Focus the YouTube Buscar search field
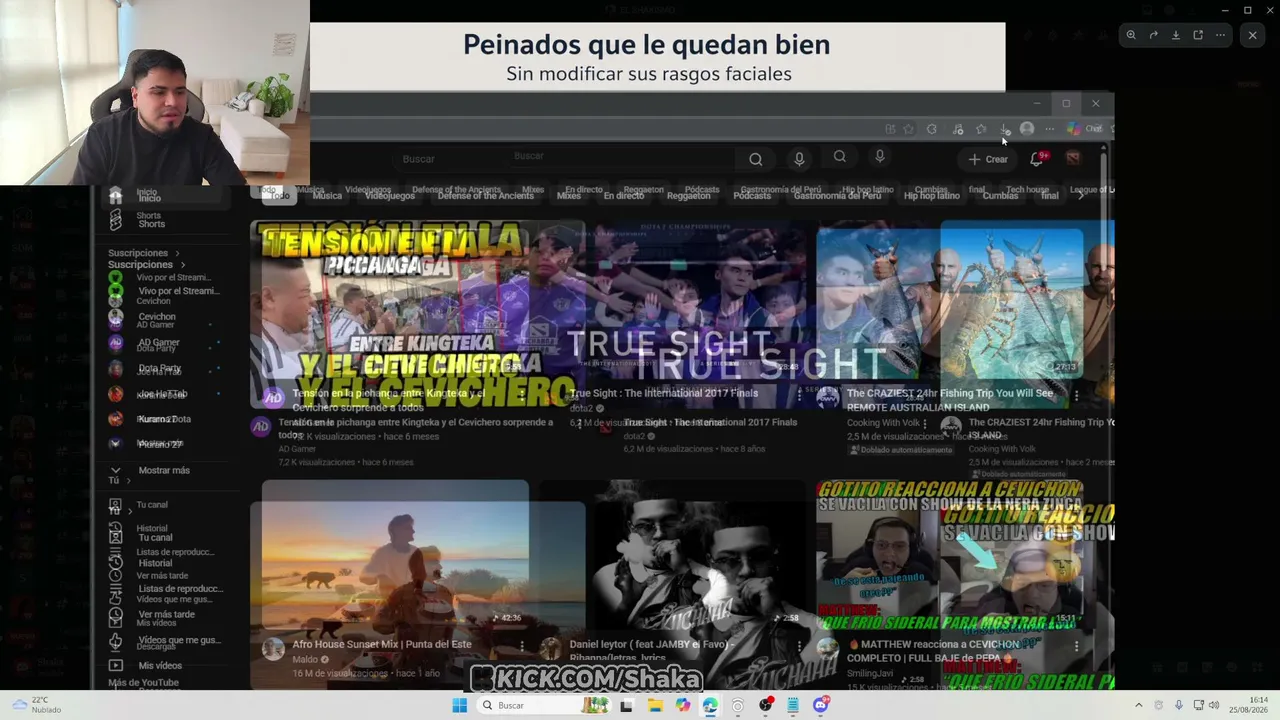 click(x=565, y=159)
